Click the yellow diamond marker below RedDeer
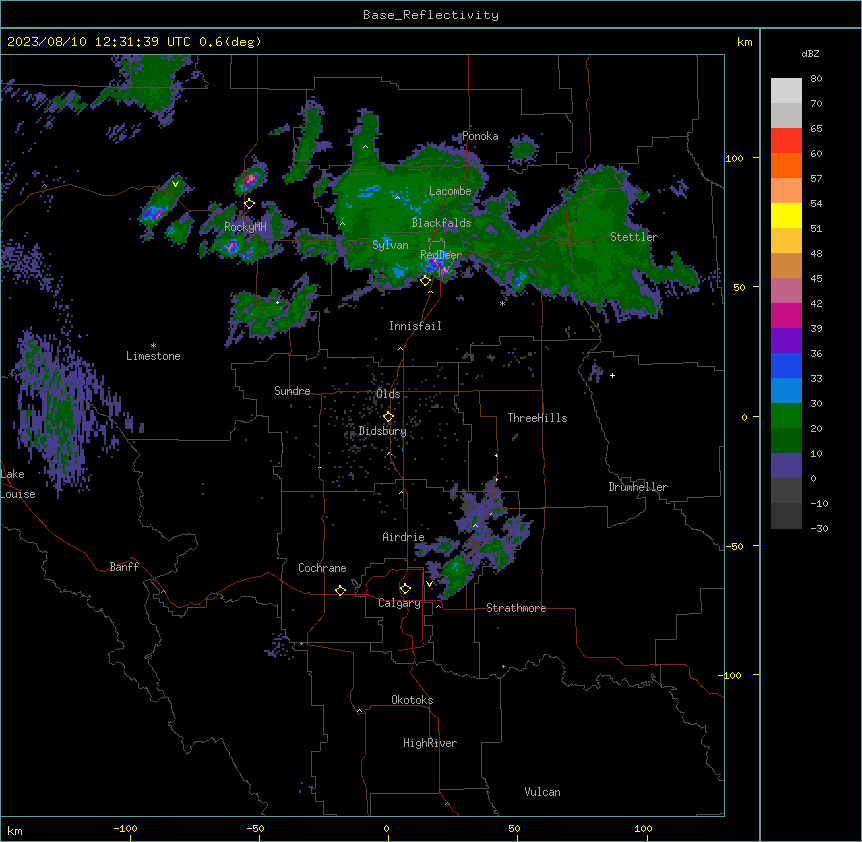The image size is (862, 842). tap(426, 281)
